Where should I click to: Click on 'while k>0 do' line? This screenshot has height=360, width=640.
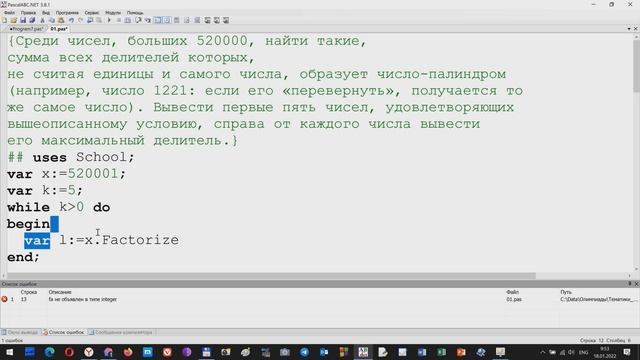click(58, 207)
